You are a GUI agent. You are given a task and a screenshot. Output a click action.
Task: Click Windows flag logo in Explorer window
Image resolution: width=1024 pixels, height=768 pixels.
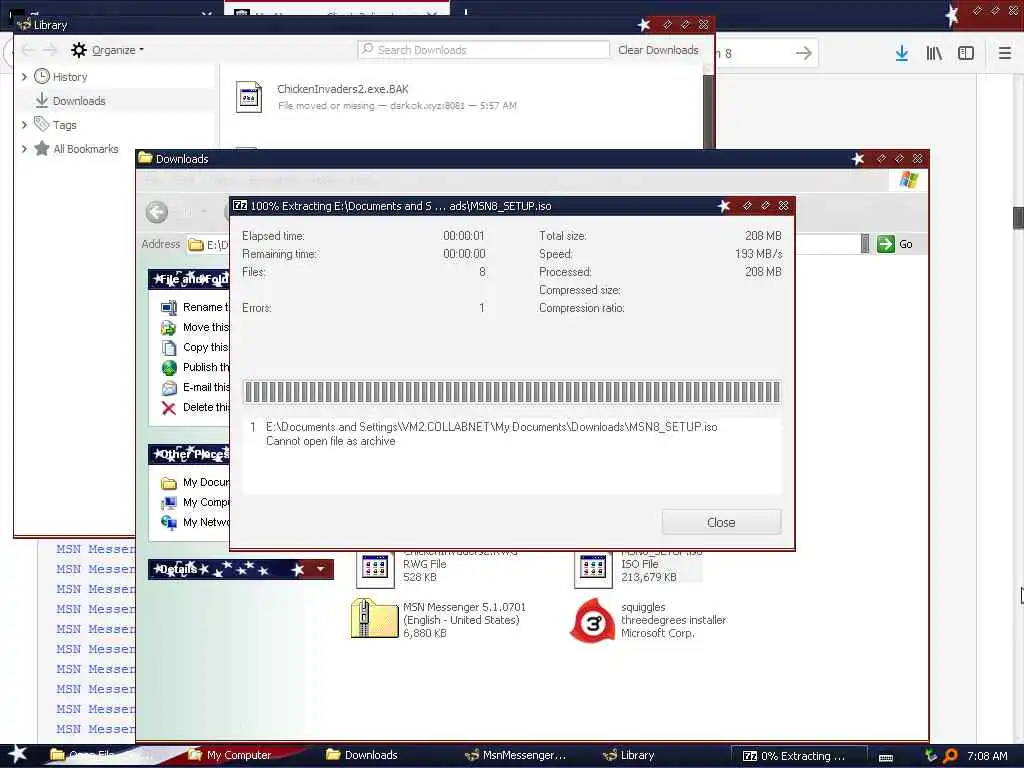[908, 180]
